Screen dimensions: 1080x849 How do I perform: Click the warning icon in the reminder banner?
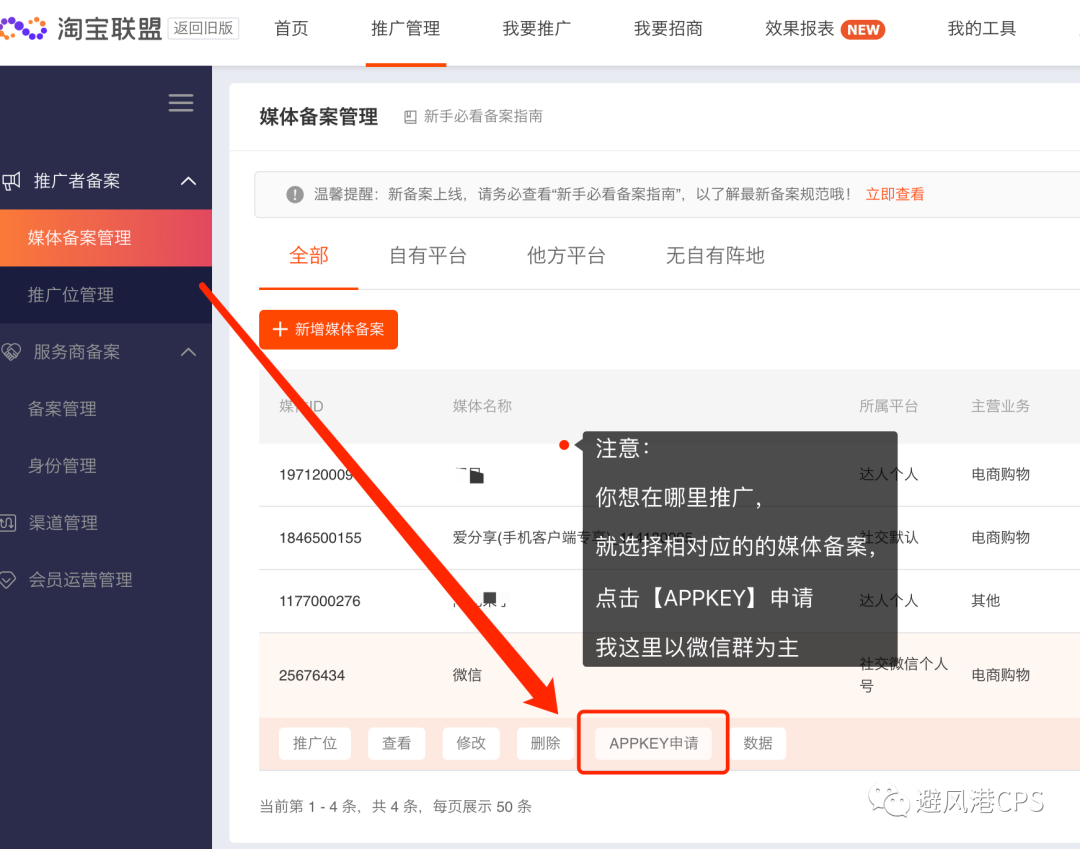pos(295,194)
